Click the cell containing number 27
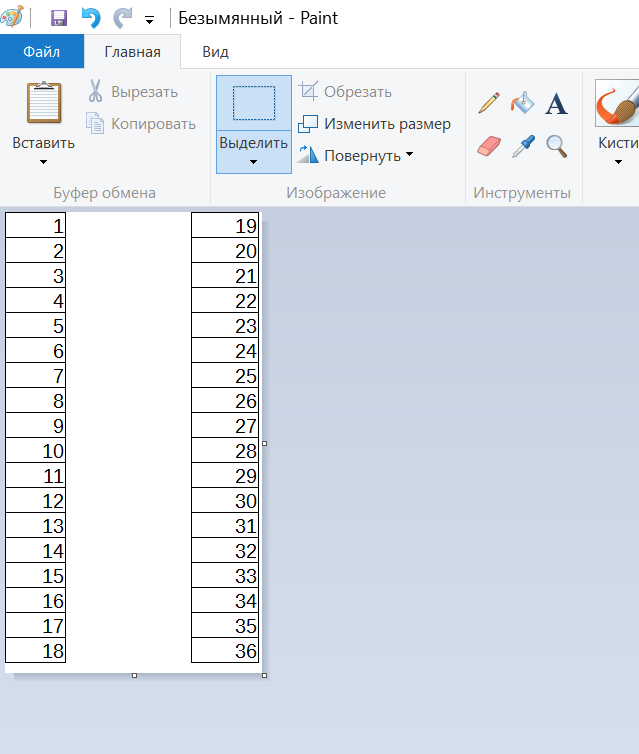639x754 pixels. pos(225,425)
